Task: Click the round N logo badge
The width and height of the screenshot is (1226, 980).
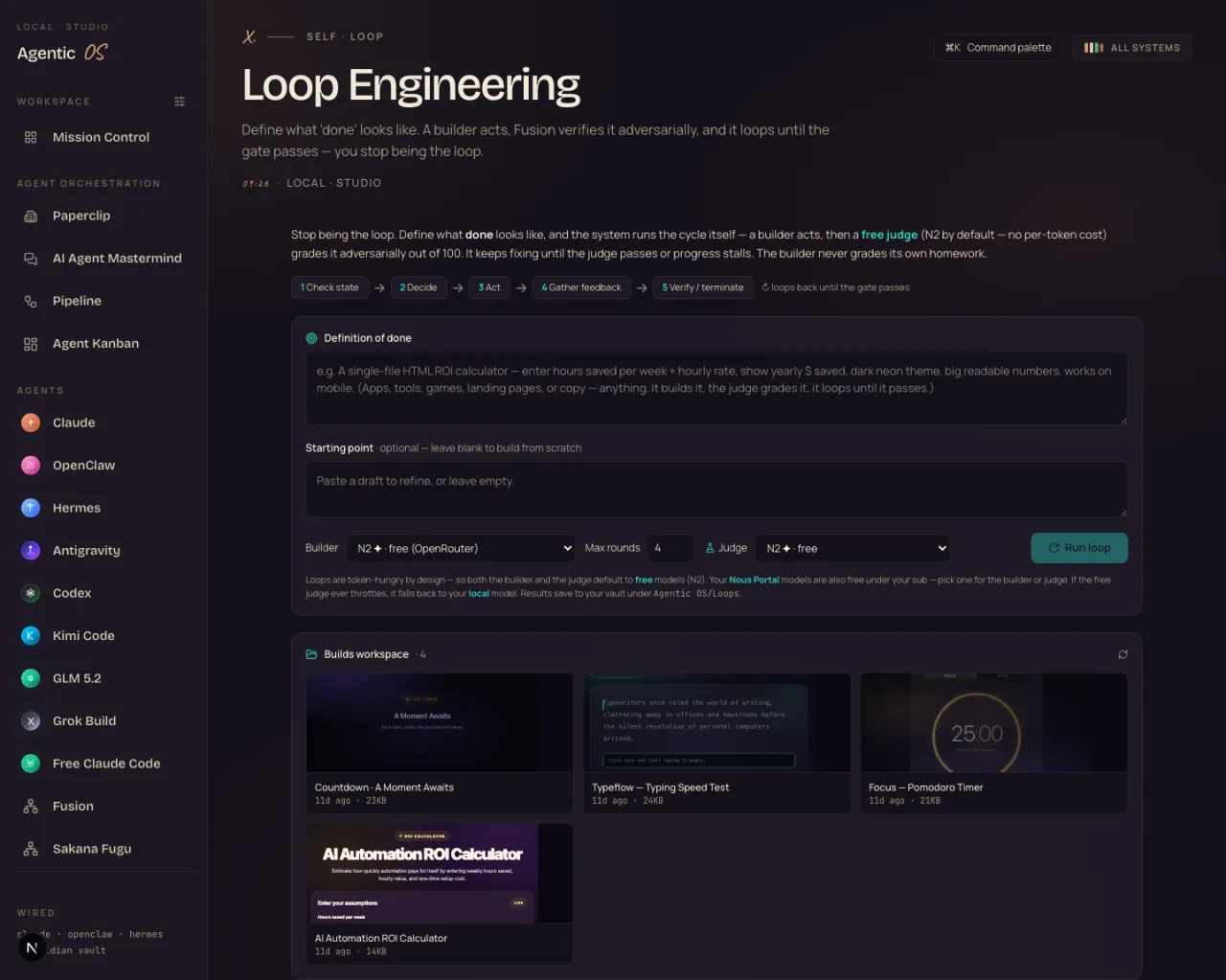Action: [x=33, y=947]
